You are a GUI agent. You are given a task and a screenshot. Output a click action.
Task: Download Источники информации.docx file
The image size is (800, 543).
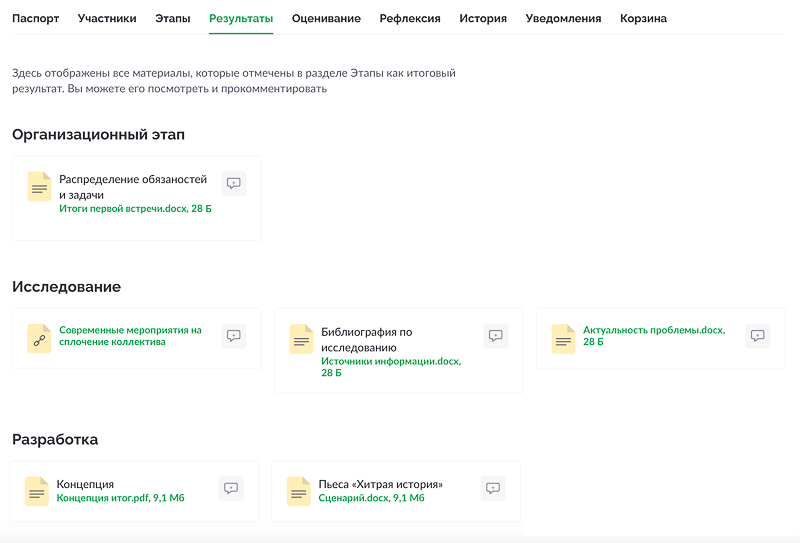(391, 367)
